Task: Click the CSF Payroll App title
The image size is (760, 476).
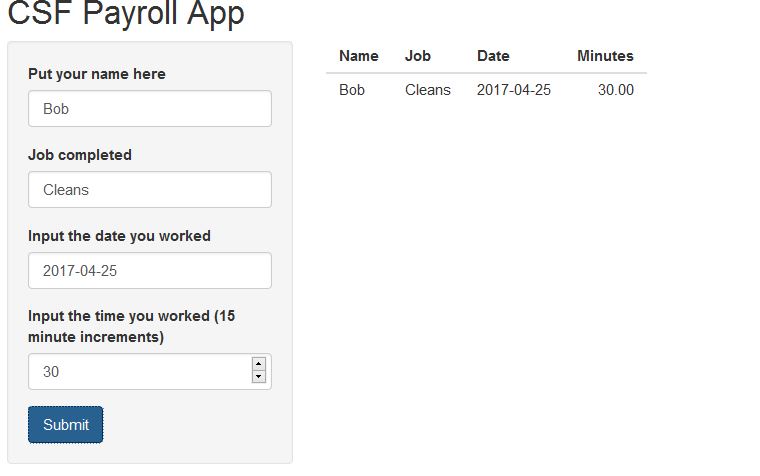Action: [126, 13]
